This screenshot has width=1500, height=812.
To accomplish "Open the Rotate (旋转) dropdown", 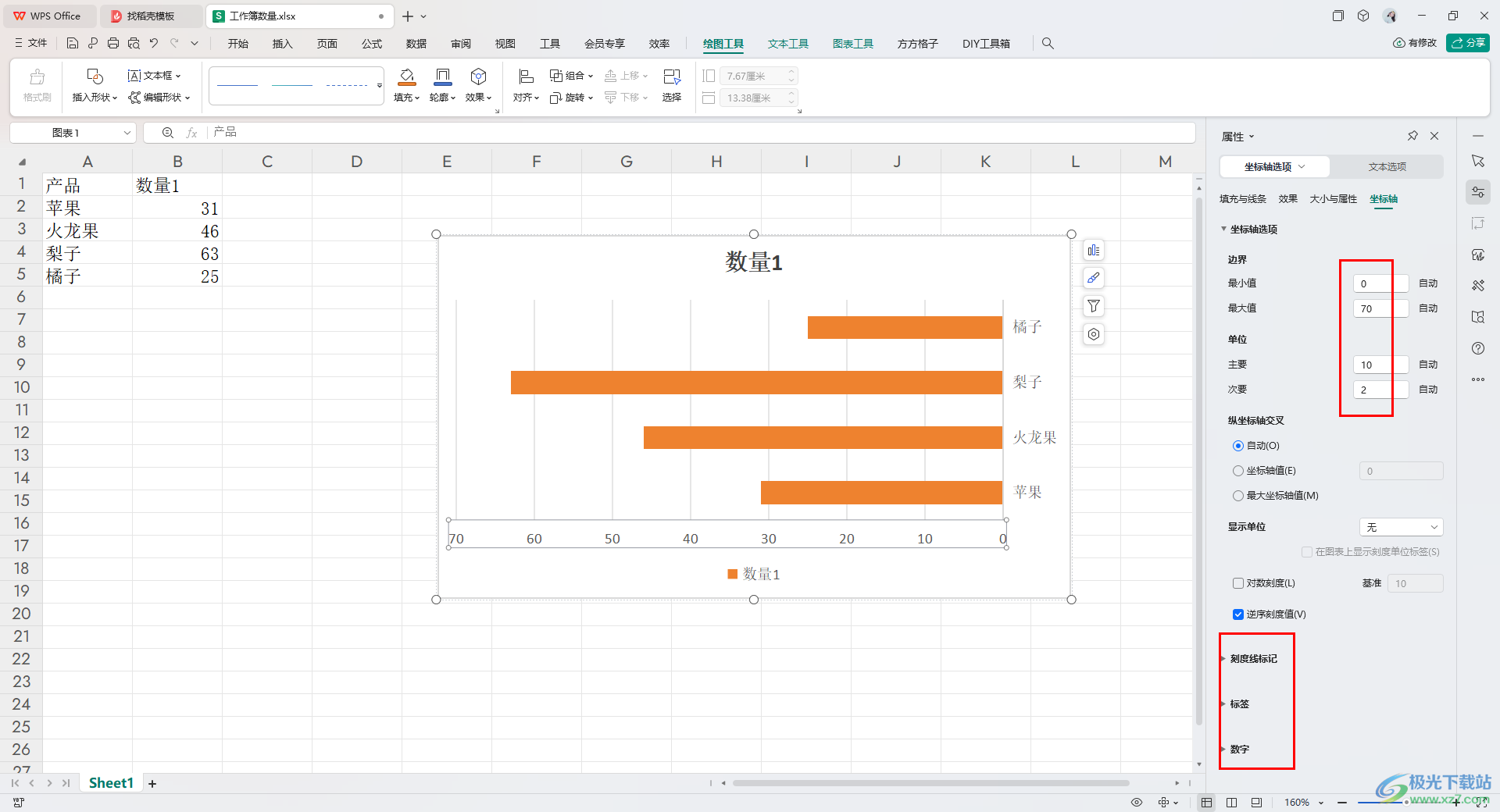I will click(572, 98).
